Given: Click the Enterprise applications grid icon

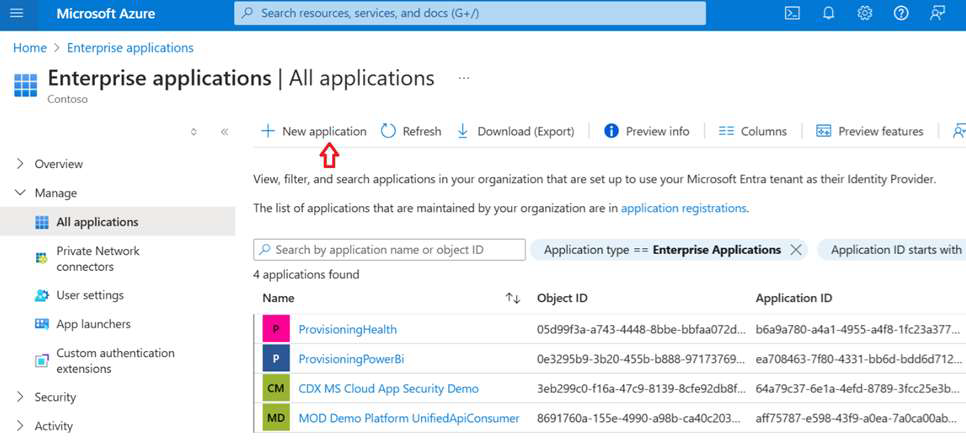Looking at the screenshot, I should 26,85.
